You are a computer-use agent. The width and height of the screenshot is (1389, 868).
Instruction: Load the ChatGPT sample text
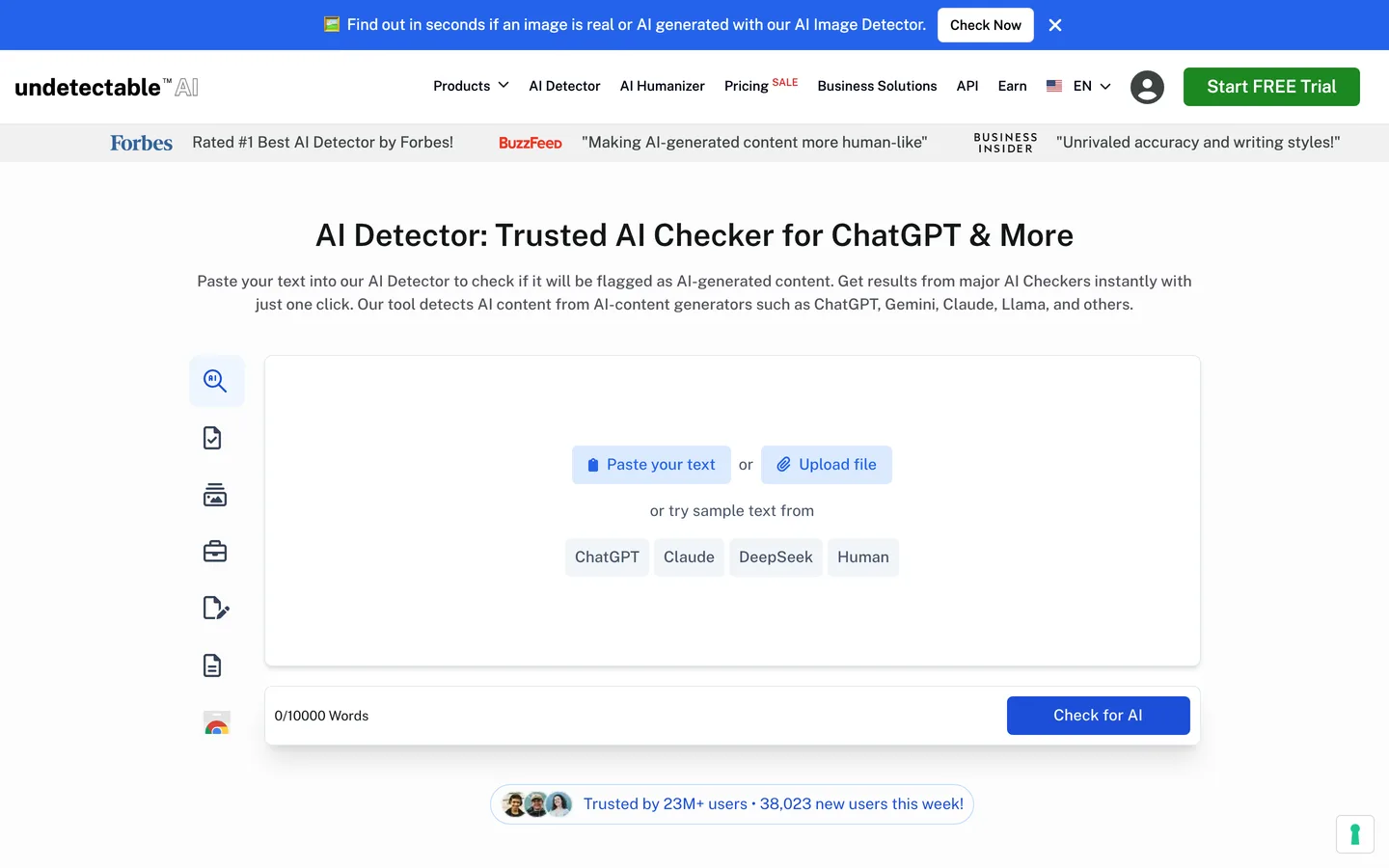click(x=607, y=557)
